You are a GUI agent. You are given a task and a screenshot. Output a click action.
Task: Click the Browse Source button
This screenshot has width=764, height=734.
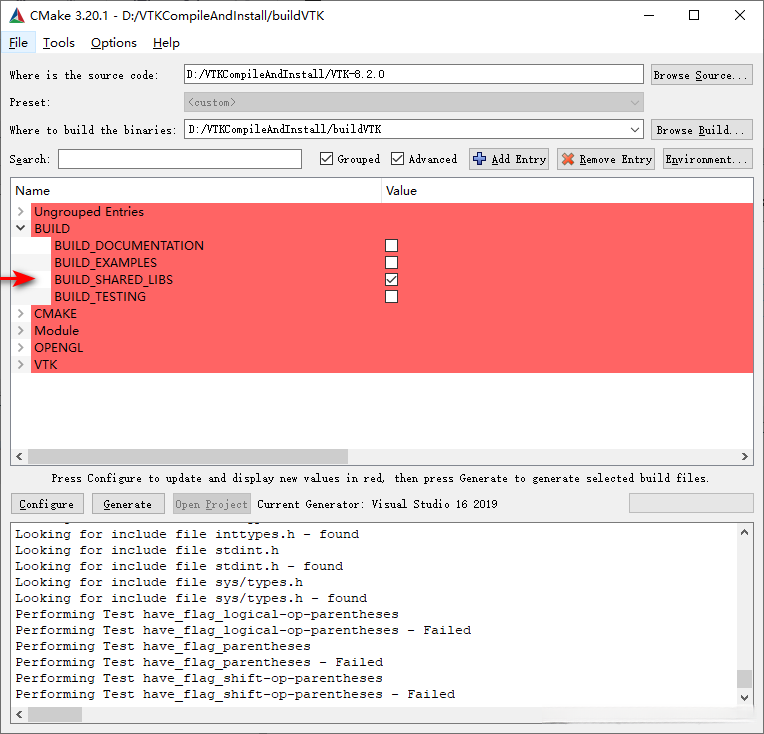coord(702,75)
